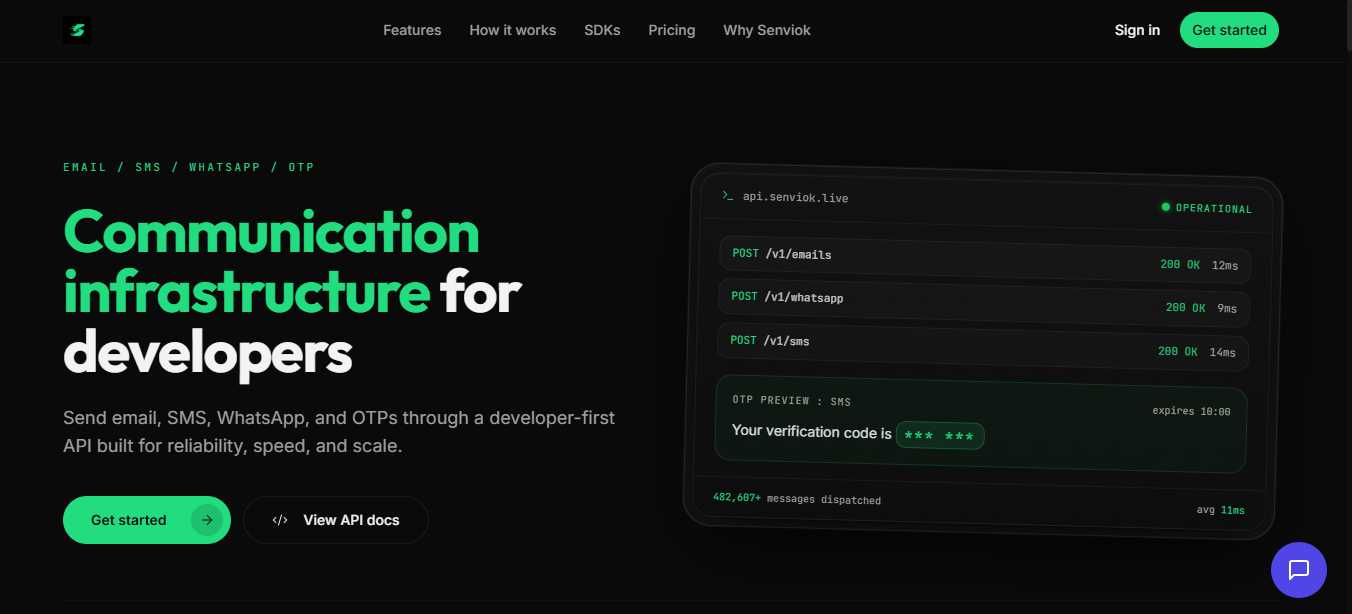This screenshot has width=1352, height=614.
Task: Click header Get started button
Action: point(1229,30)
